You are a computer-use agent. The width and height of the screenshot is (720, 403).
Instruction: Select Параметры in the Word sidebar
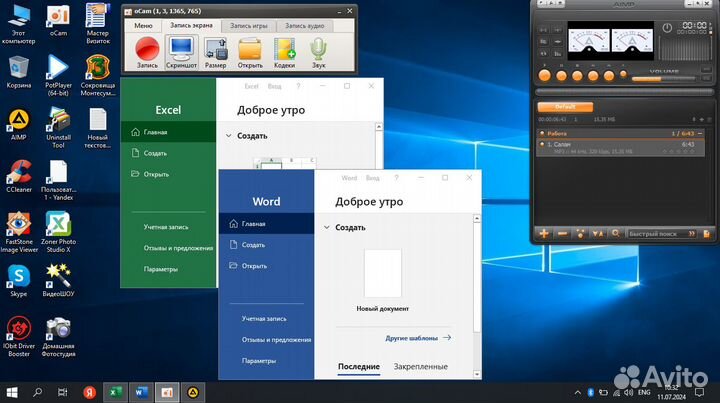258,360
